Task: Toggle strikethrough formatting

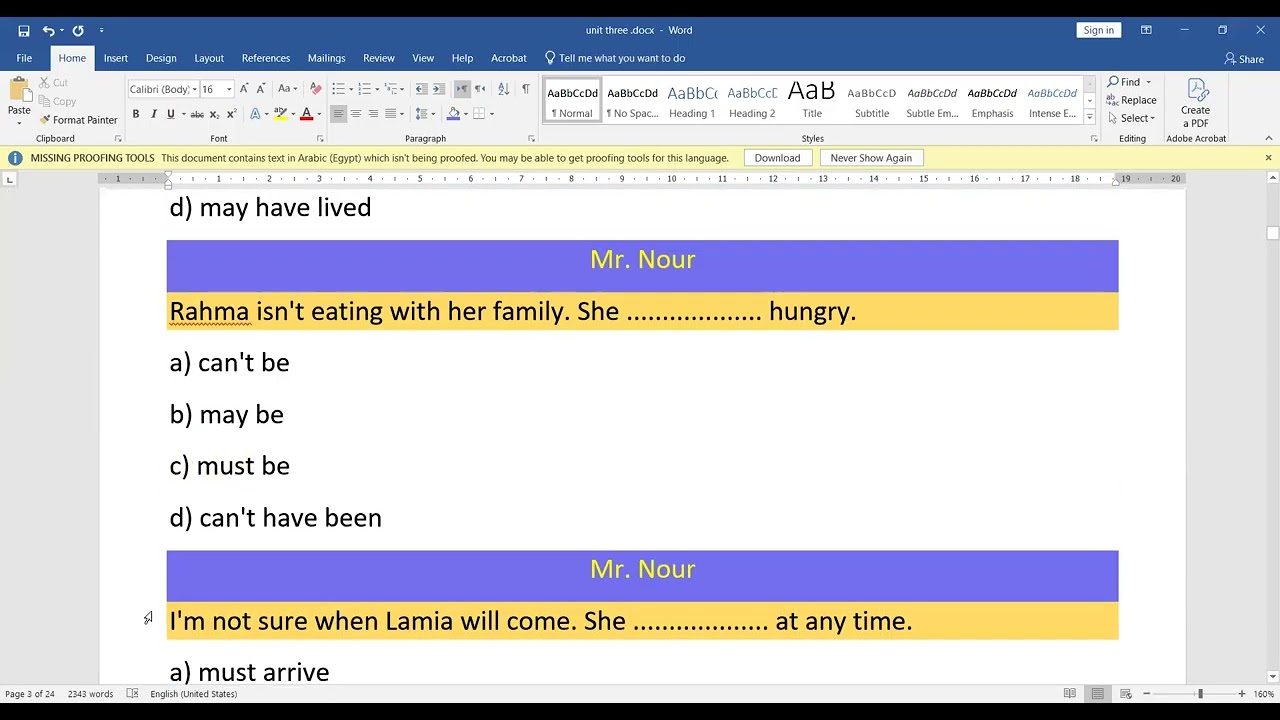Action: 197,114
